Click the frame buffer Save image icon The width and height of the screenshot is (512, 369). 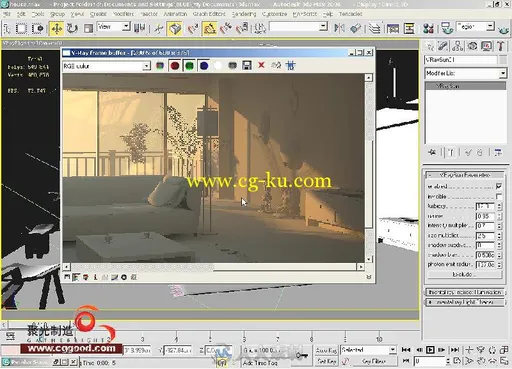(x=247, y=65)
